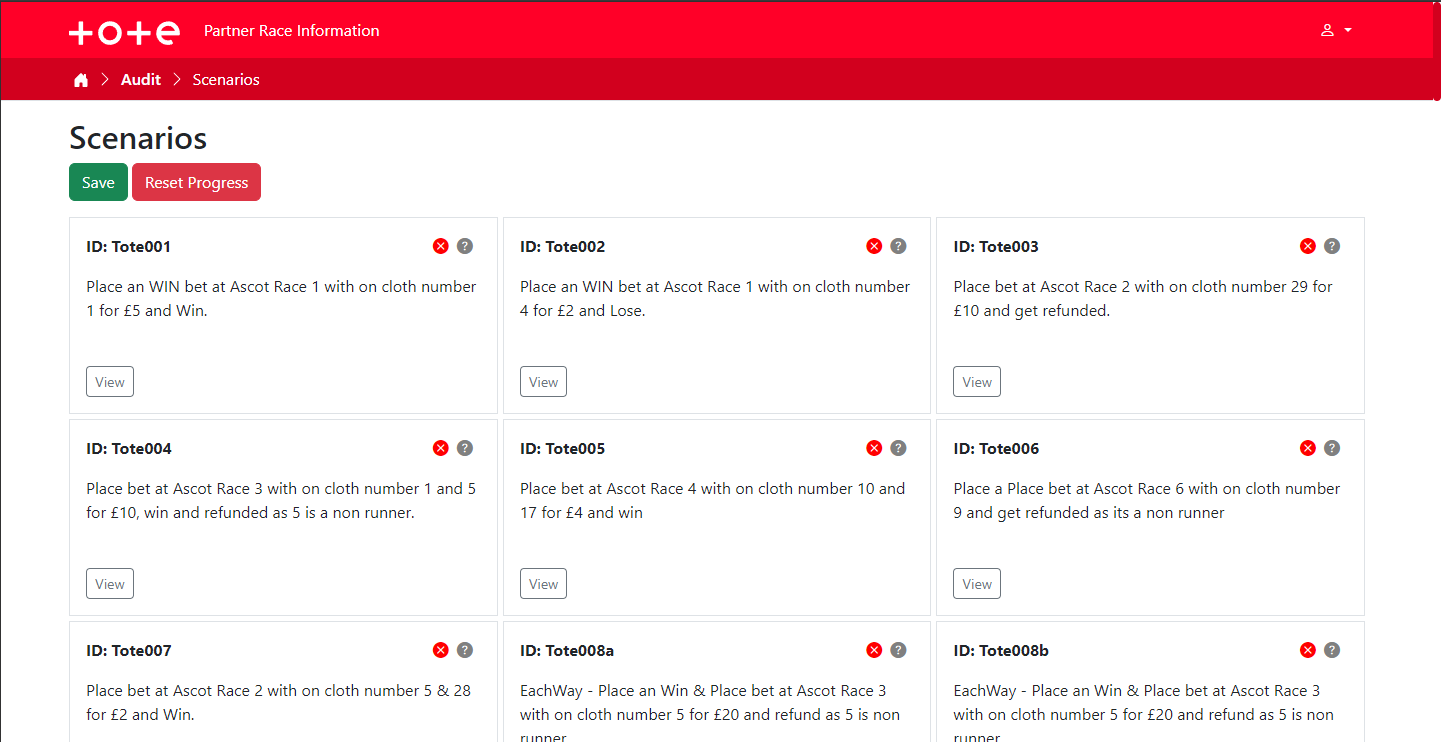Click the red cross icon on Tote006
The height and width of the screenshot is (742, 1441).
pos(1308,448)
